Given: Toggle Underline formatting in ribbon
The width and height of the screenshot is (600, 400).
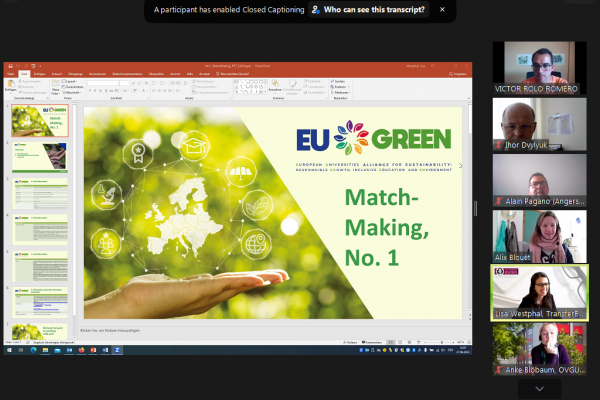Looking at the screenshot, I should click(x=100, y=91).
